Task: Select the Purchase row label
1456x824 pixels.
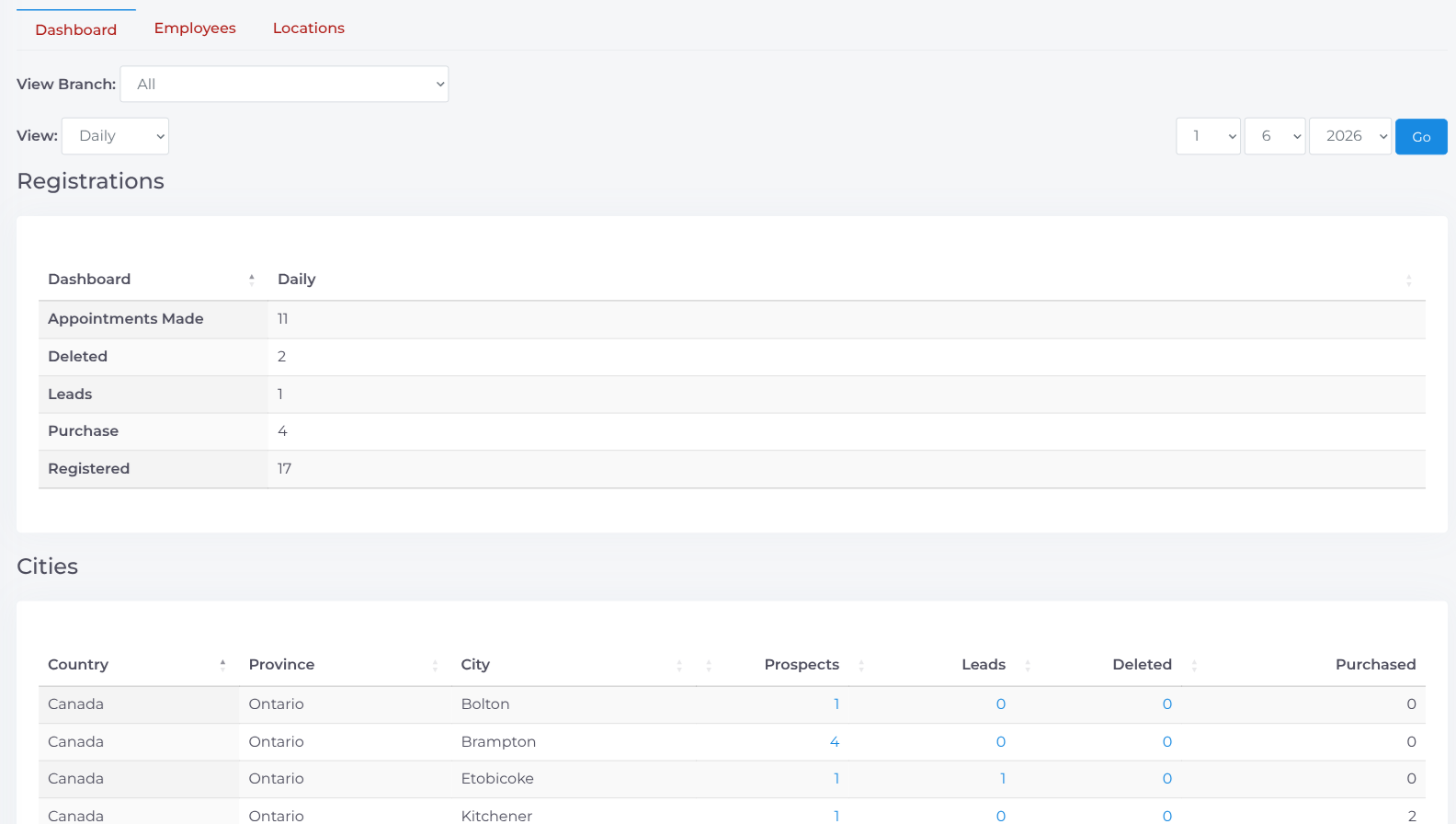Action: point(84,431)
